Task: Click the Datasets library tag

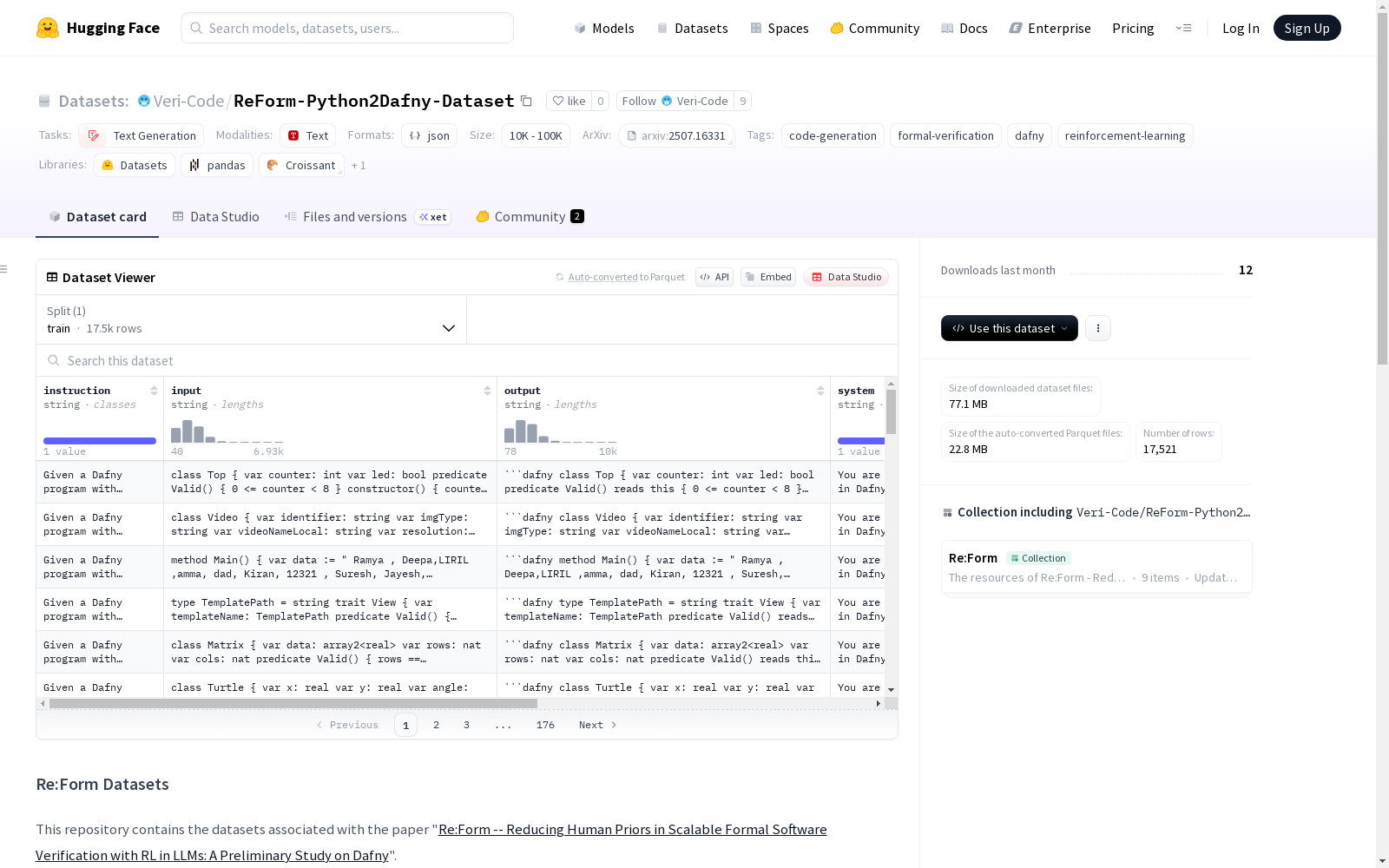Action: coord(135,165)
